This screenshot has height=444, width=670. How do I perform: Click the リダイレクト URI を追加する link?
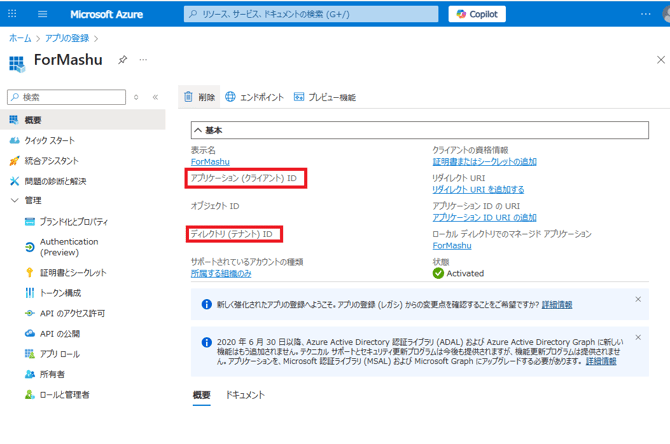(478, 189)
